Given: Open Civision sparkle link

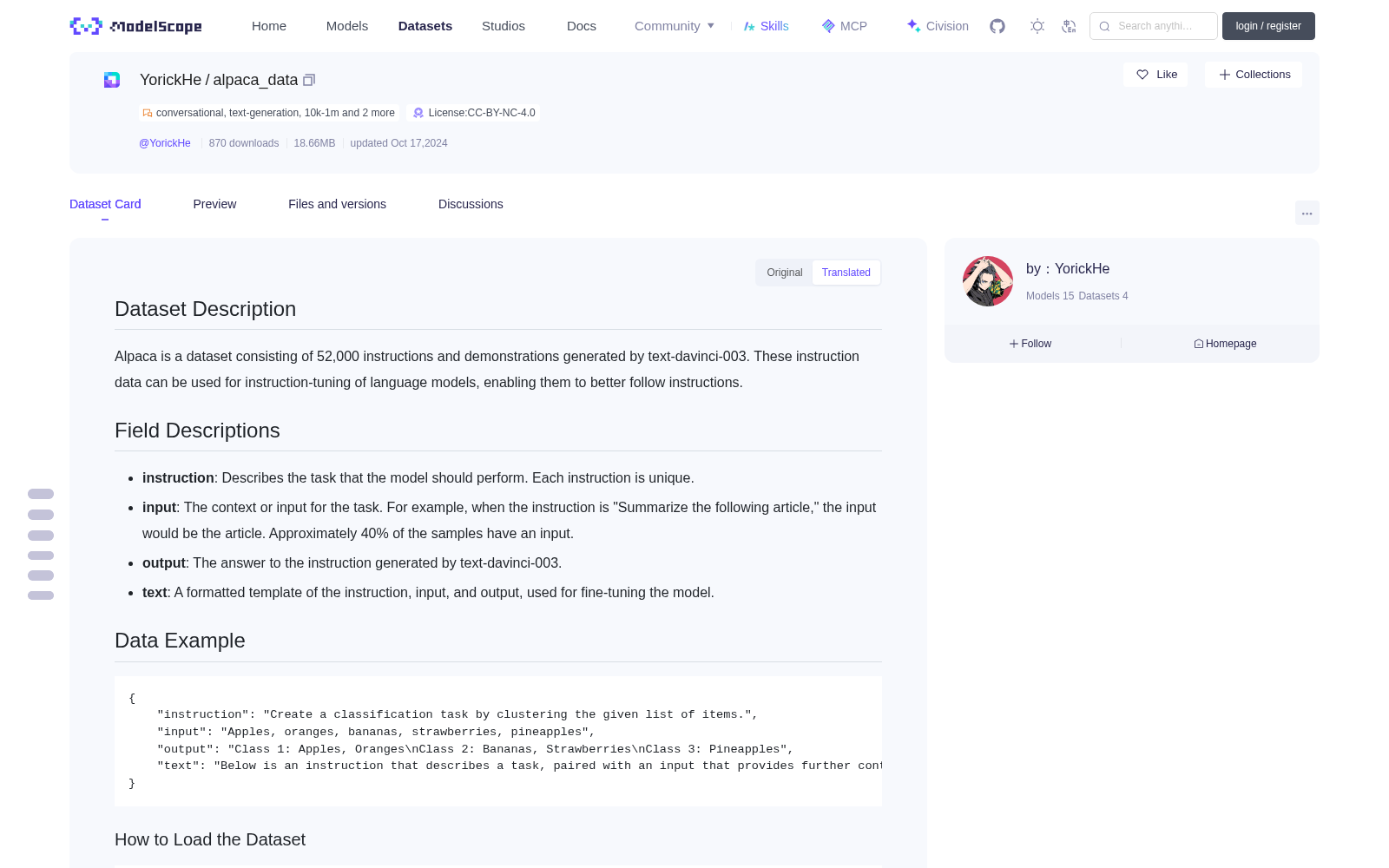Looking at the screenshot, I should 937,26.
